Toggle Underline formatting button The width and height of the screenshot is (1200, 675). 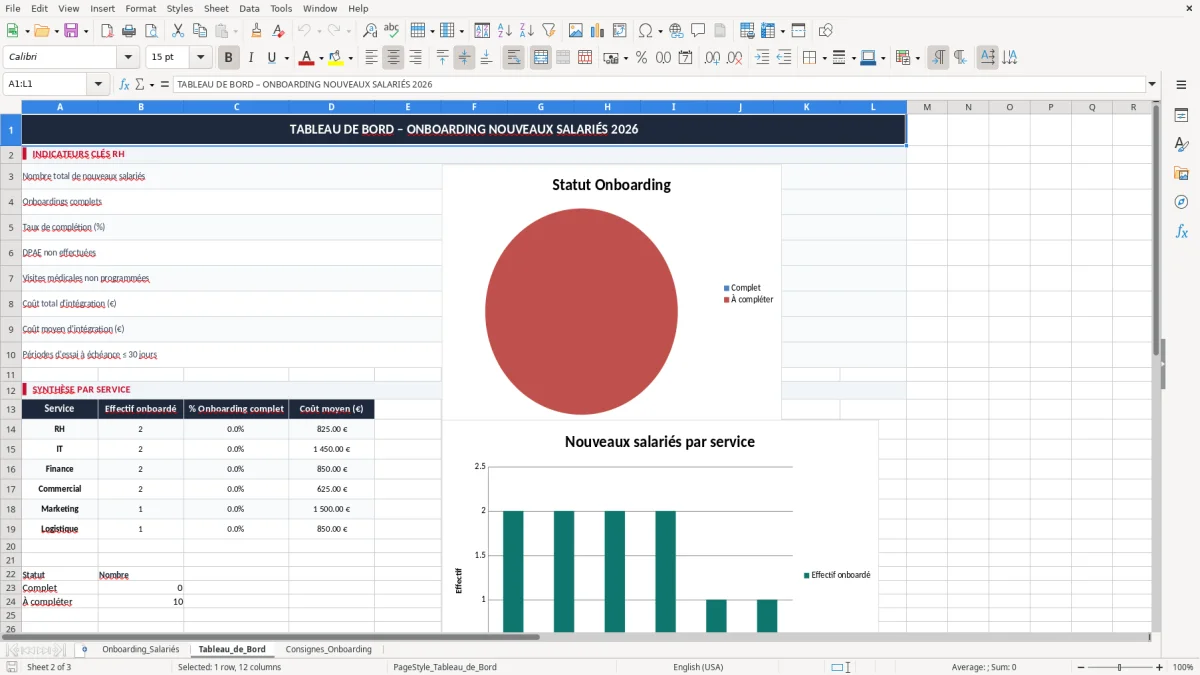click(x=271, y=58)
